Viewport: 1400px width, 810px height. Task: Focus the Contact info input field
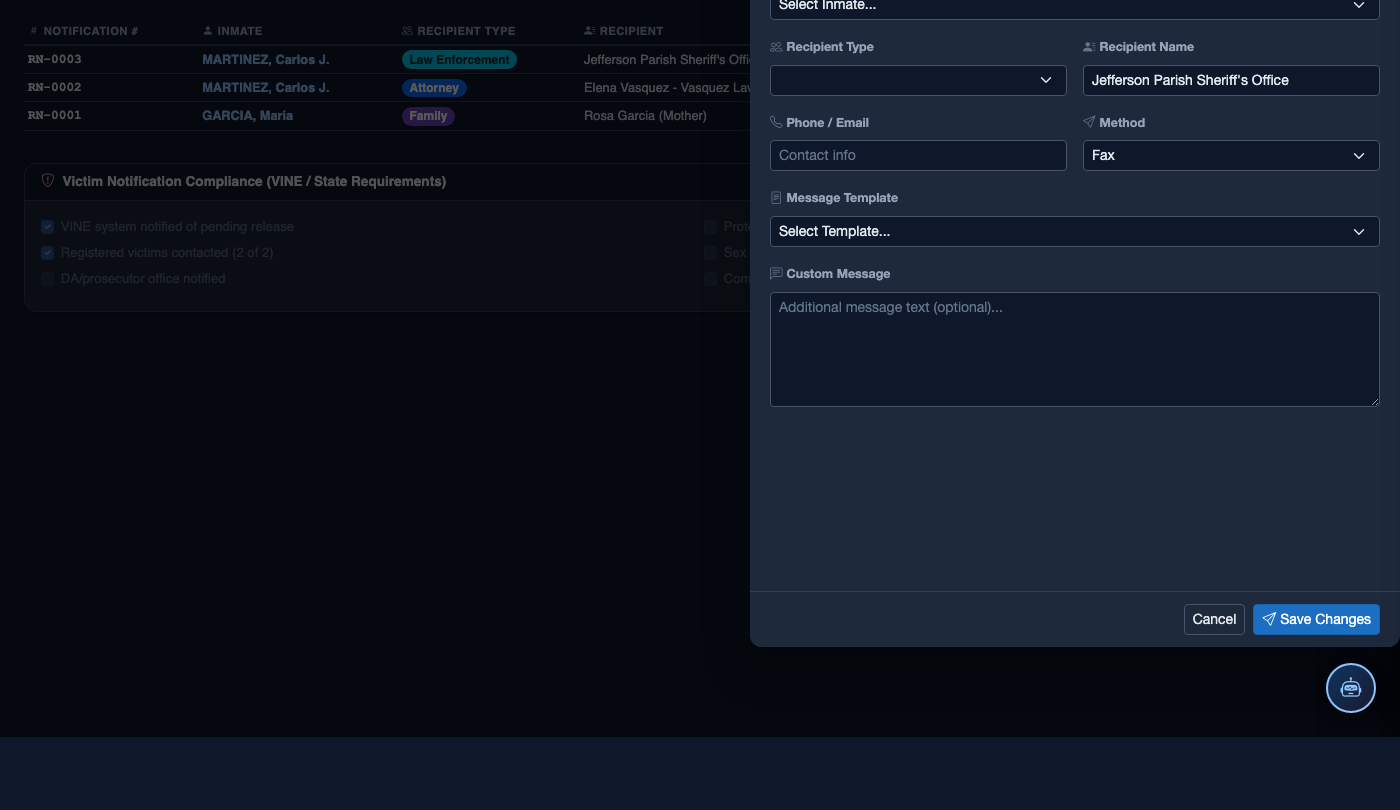click(918, 155)
